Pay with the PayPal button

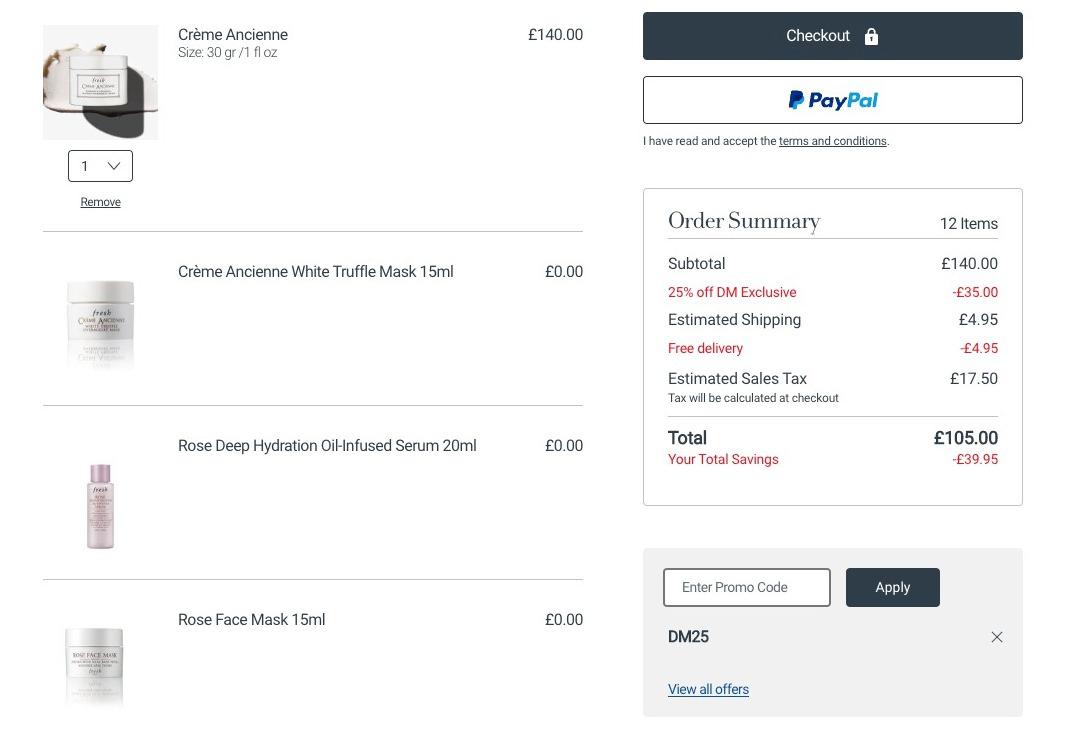coord(832,100)
